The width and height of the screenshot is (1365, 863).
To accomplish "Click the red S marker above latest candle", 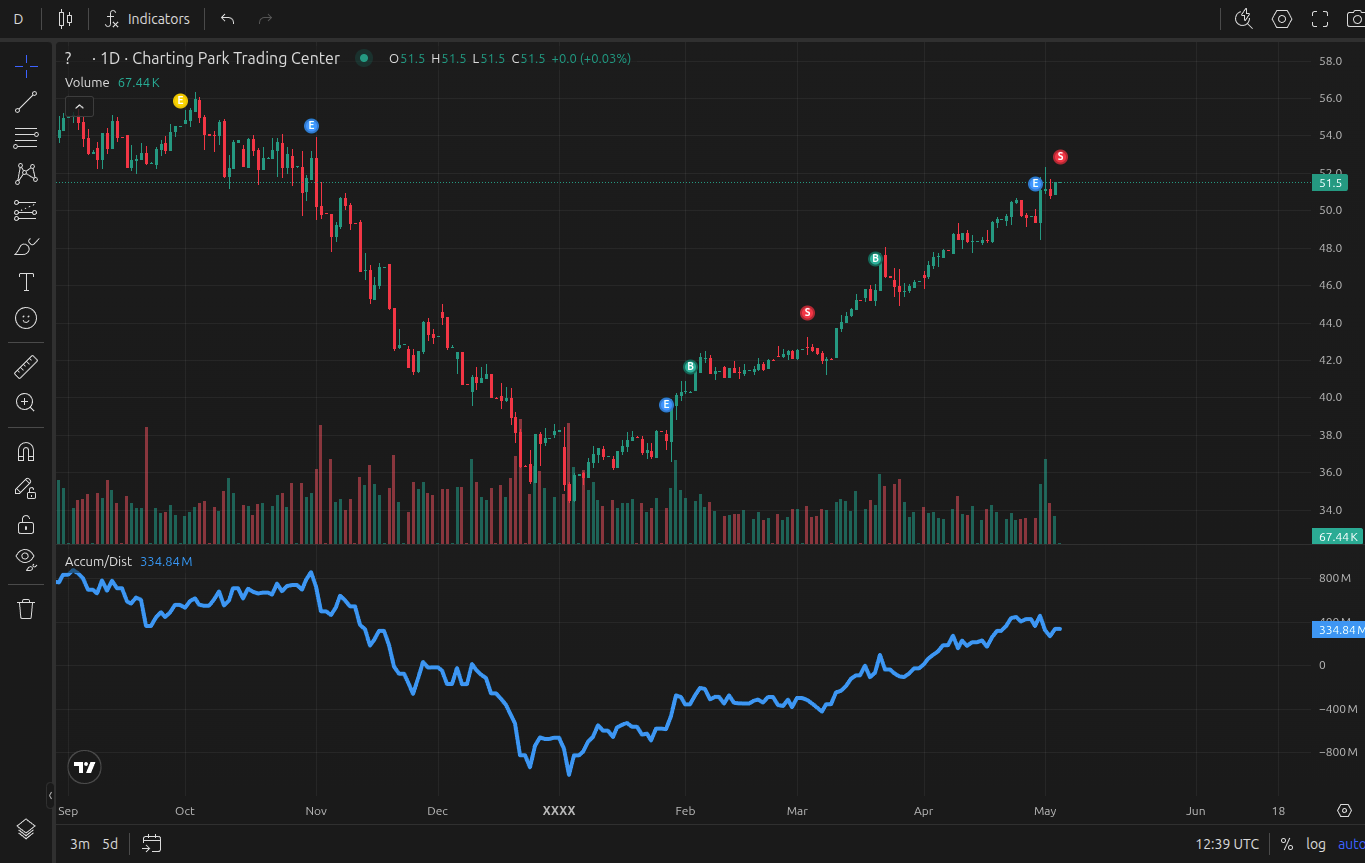I will 1060,157.
